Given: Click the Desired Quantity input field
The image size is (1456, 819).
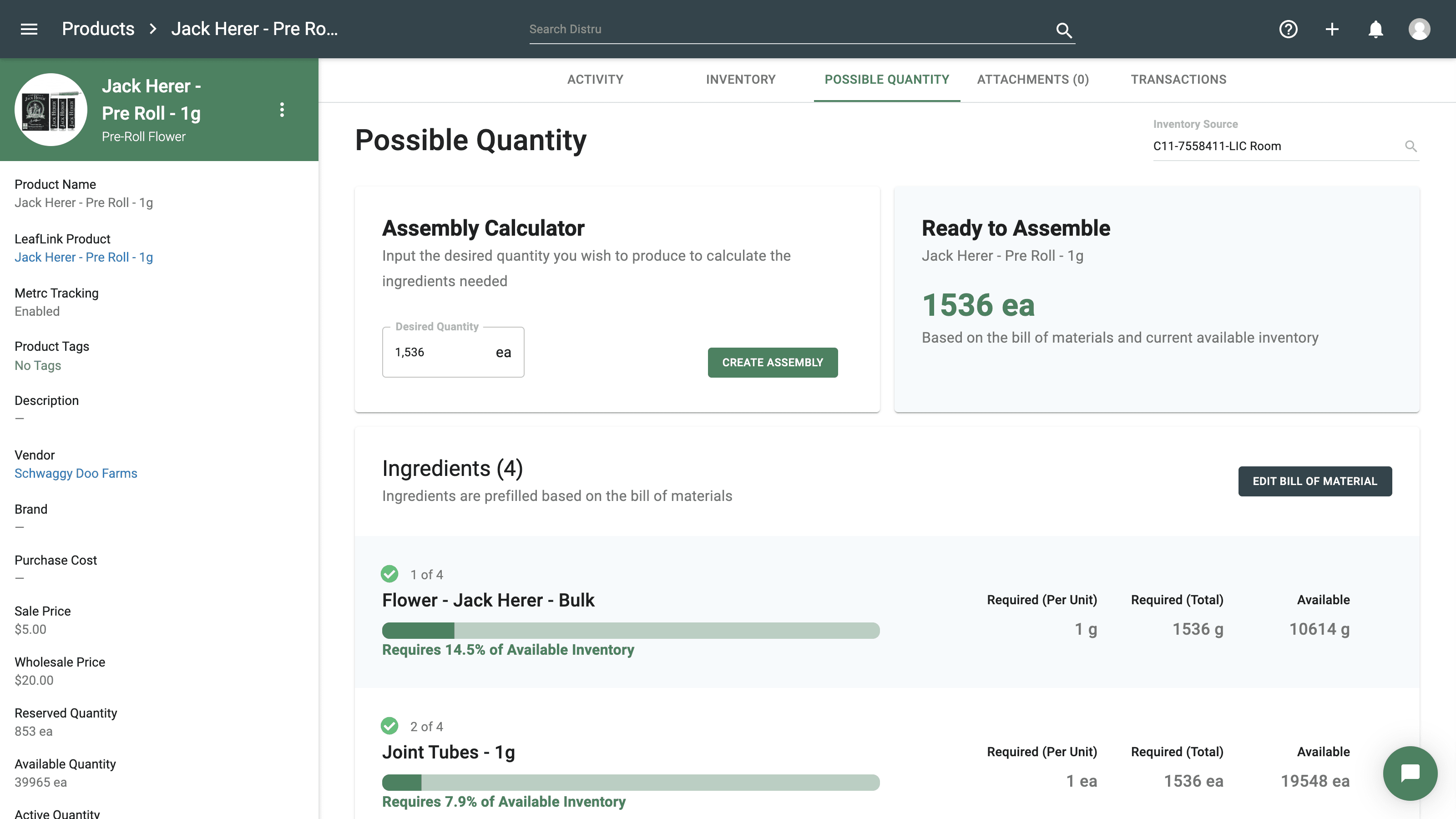Looking at the screenshot, I should [441, 353].
